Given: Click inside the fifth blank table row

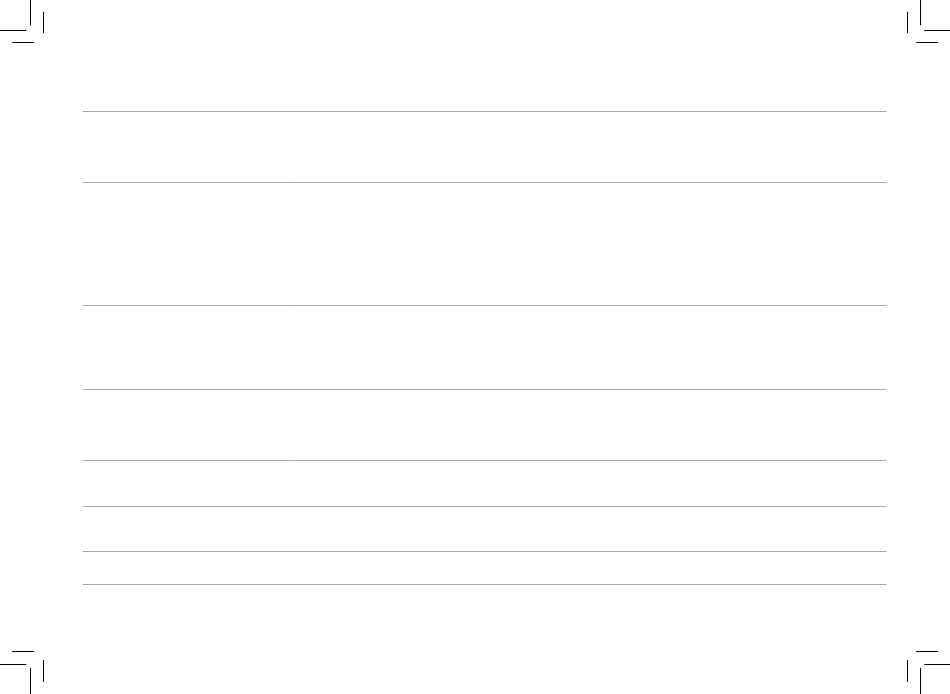Looking at the screenshot, I should click(x=484, y=484).
